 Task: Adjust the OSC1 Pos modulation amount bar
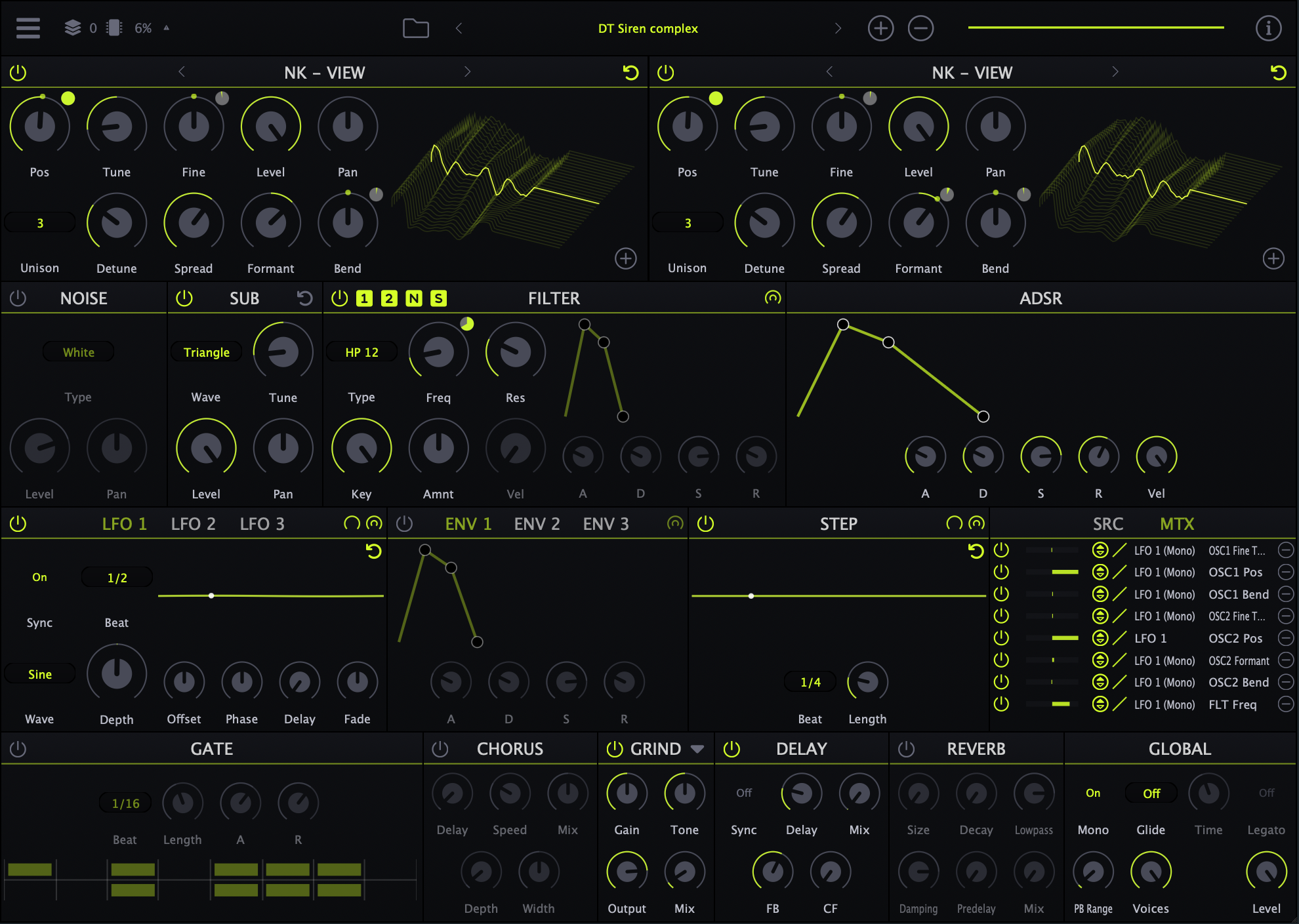pos(1052,572)
